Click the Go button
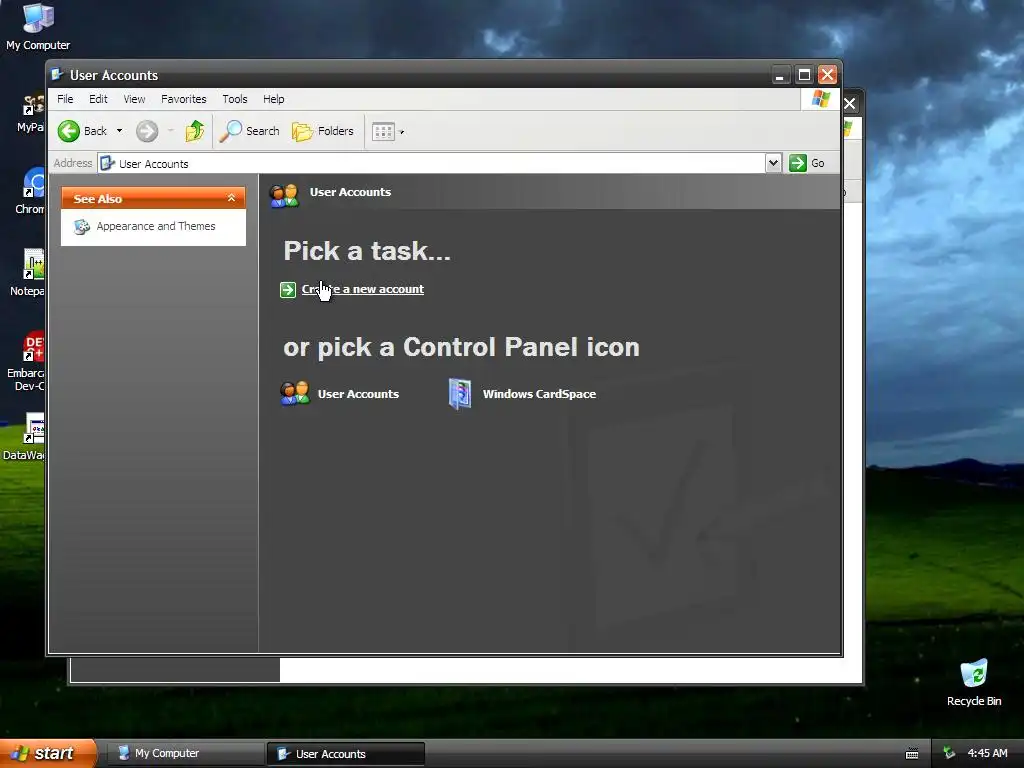Screen dimensions: 1024x768 (807, 163)
